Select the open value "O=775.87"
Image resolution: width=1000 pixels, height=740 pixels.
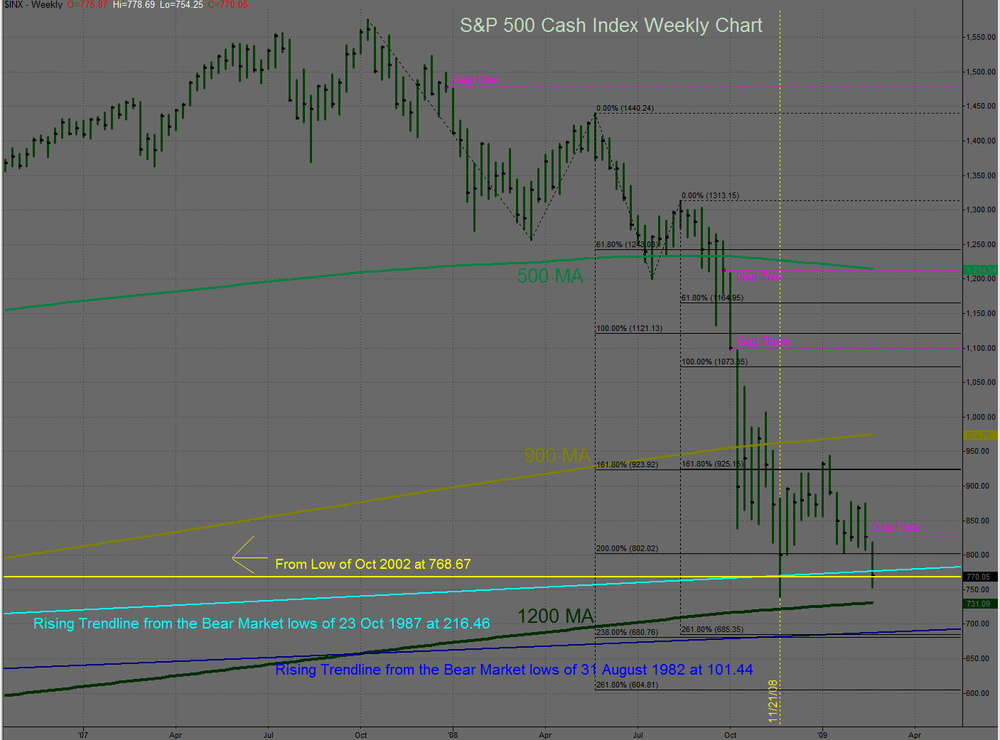(87, 4)
